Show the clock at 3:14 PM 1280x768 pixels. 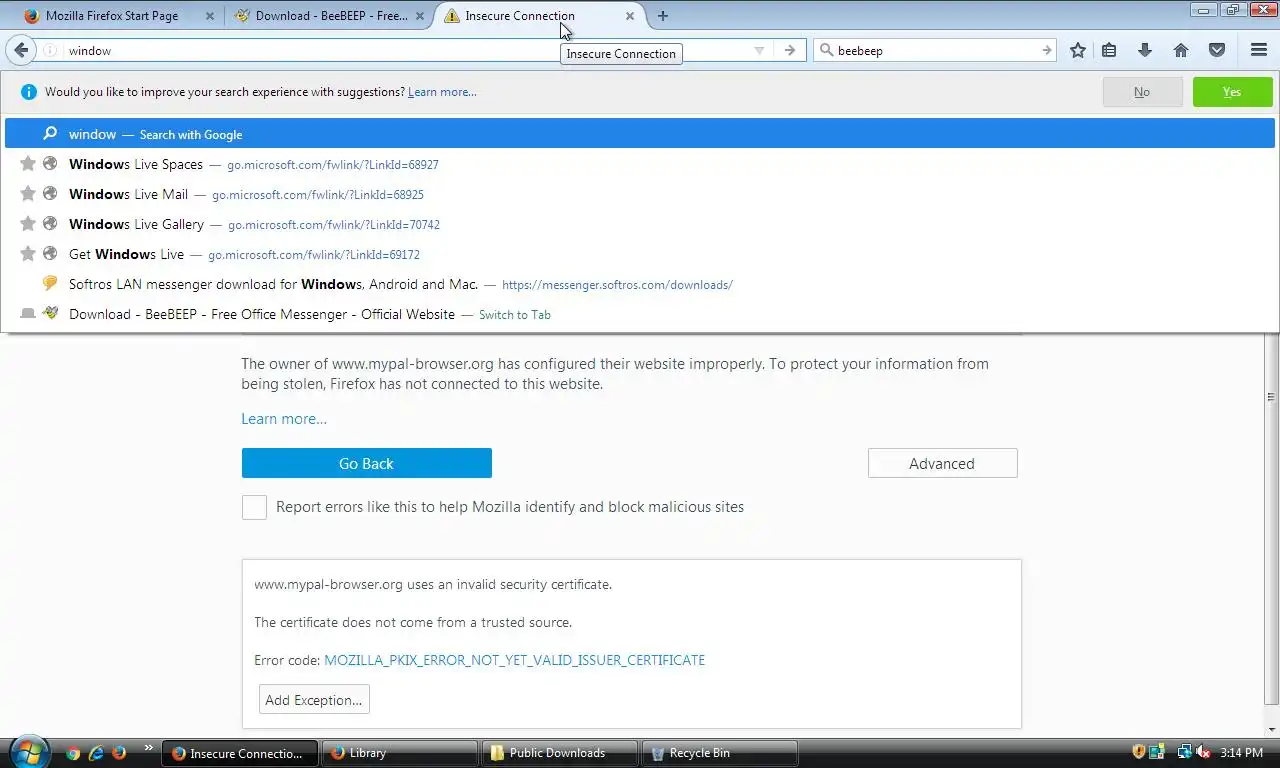click(1240, 752)
